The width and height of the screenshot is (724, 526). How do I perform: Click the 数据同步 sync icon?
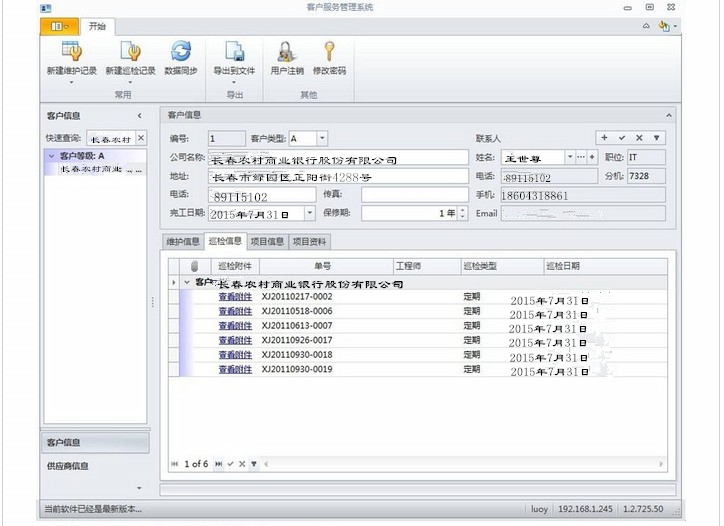tap(180, 51)
